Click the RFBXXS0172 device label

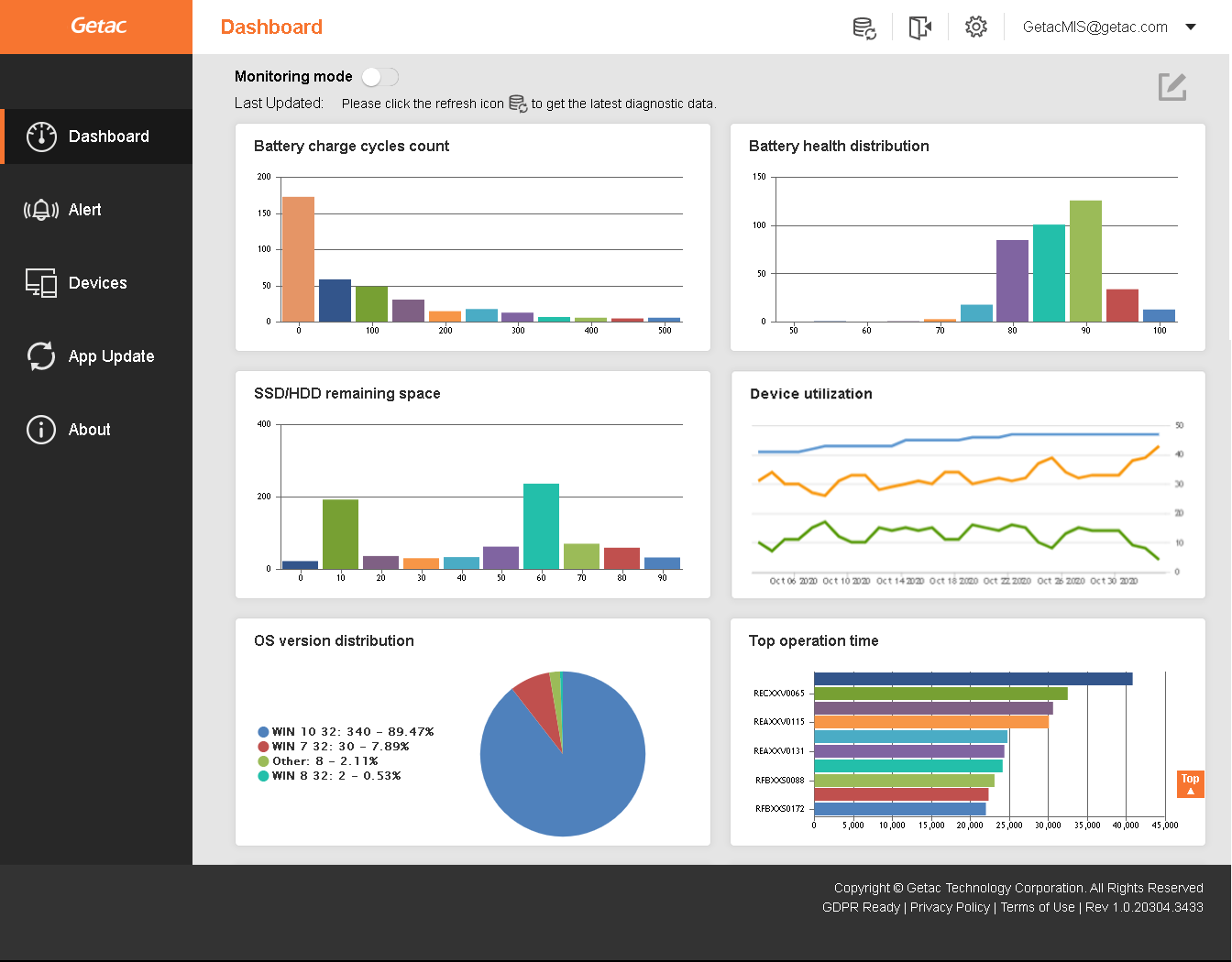click(x=779, y=809)
